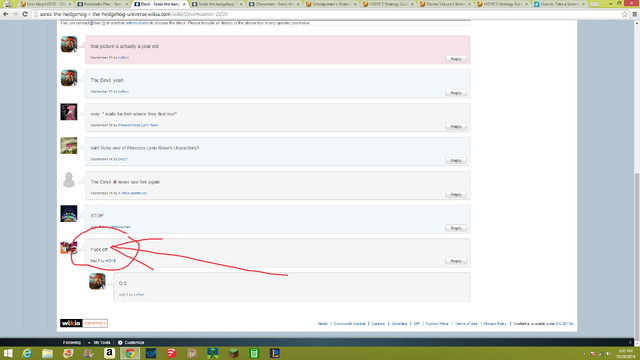Reply to the 'STOP' comment
Viewport: 640px width, 360px height.
pyautogui.click(x=456, y=228)
